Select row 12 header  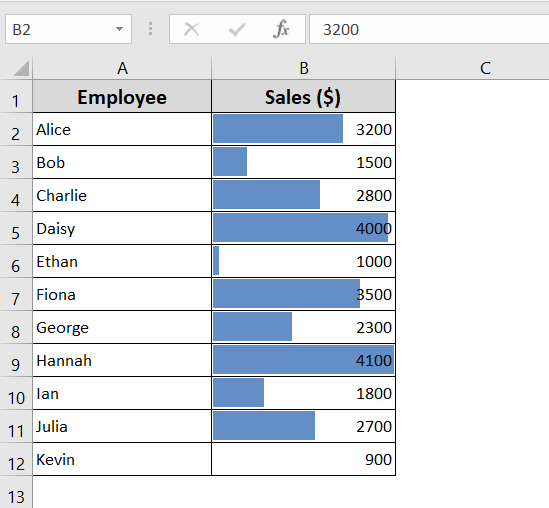pos(16,459)
